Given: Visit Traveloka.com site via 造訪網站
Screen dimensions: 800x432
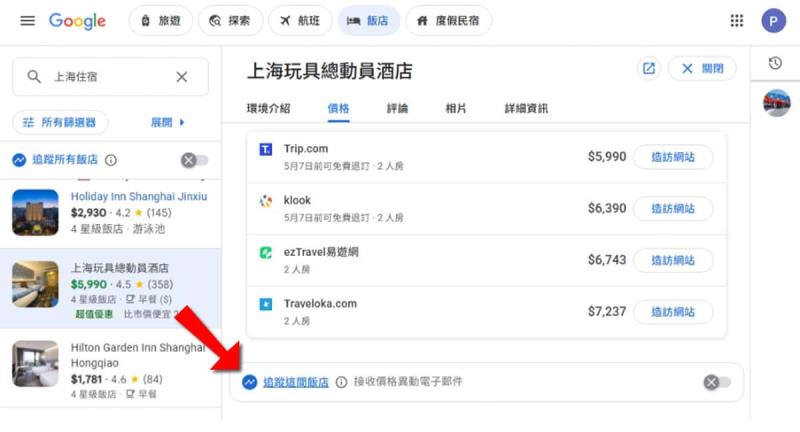Looking at the screenshot, I should pyautogui.click(x=673, y=312).
